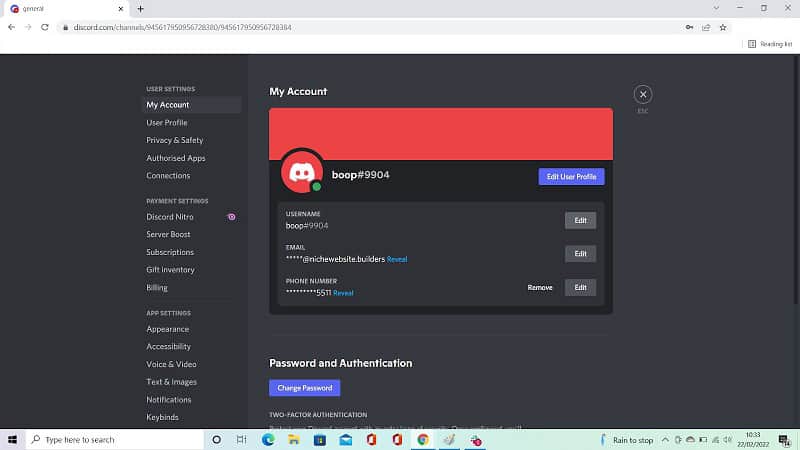Reload the Discord page
The image size is (800, 450).
[x=45, y=28]
